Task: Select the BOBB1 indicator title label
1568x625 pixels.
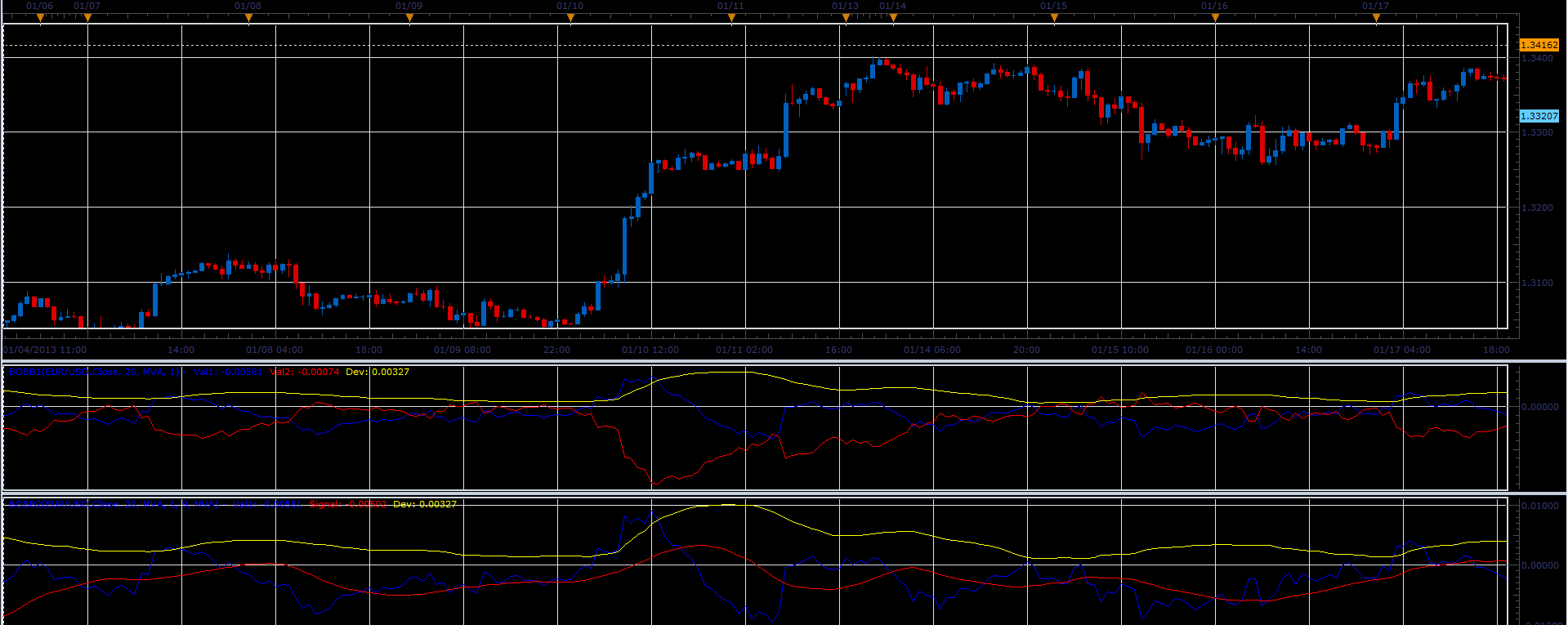Action: click(x=95, y=372)
